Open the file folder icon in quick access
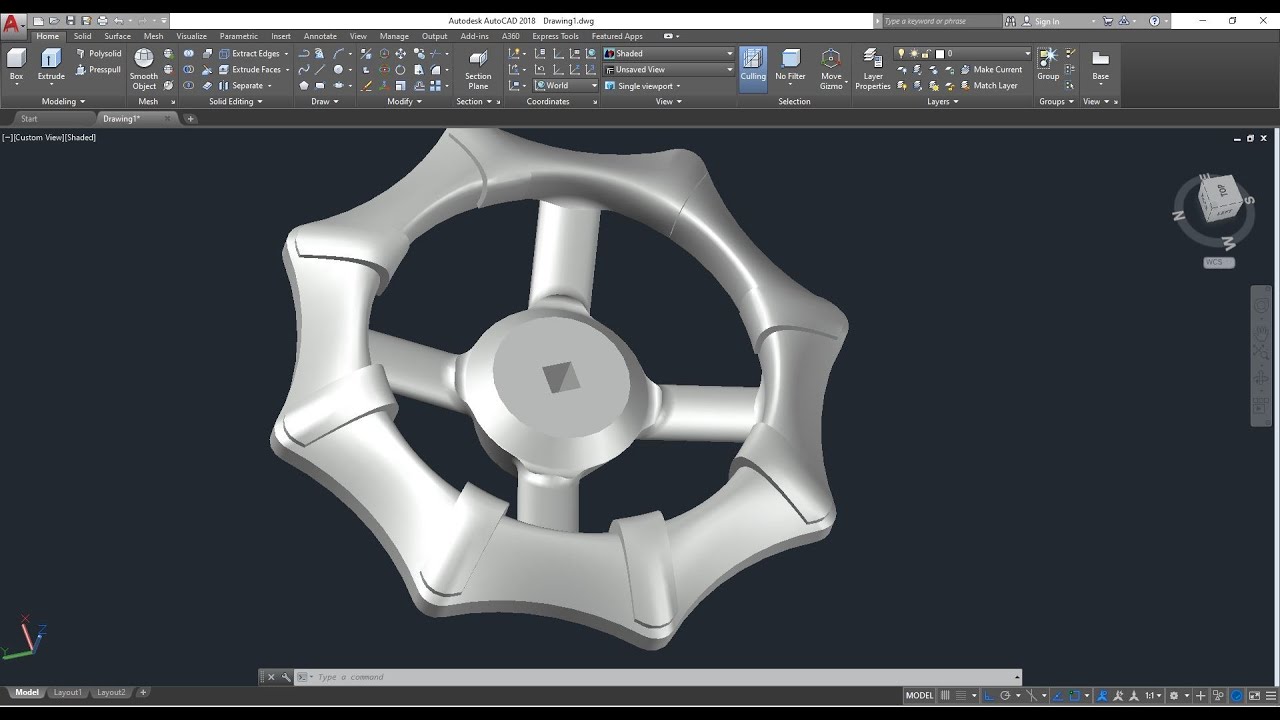Screen dimensions: 1280x720 pos(54,21)
